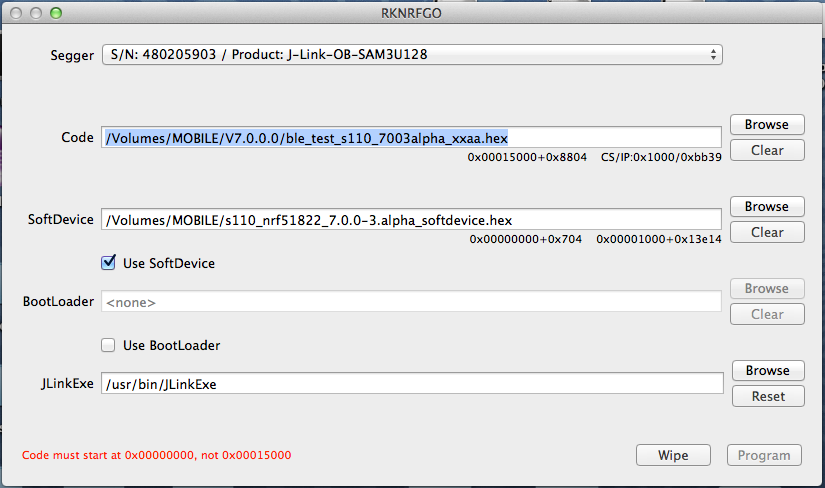The height and width of the screenshot is (488, 825).
Task: Uncheck the Use SoftDevice checkbox
Action: (108, 262)
